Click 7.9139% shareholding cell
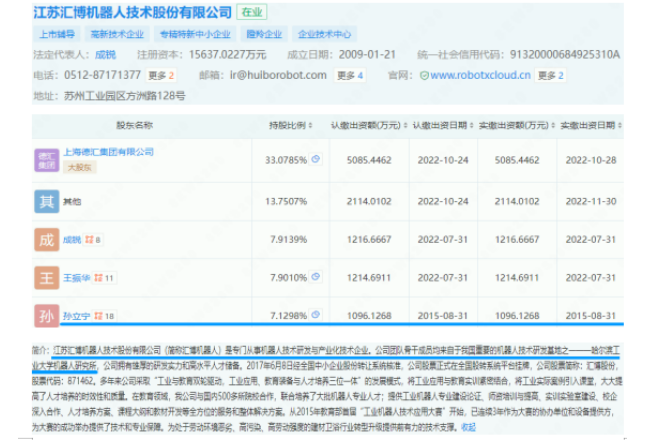The height and width of the screenshot is (448, 650). click(289, 240)
